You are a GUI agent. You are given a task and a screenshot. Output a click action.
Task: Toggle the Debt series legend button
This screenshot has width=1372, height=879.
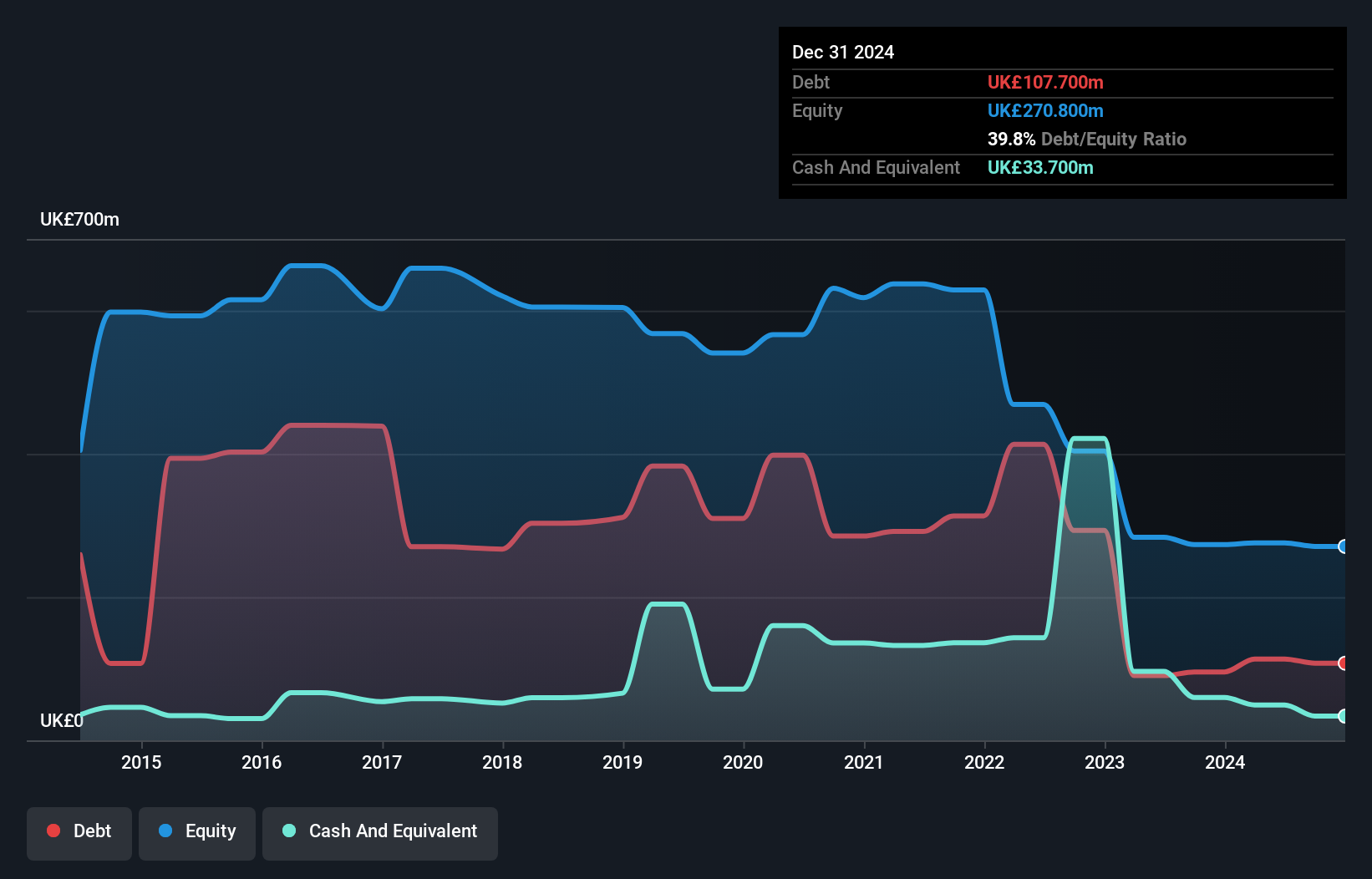(x=79, y=833)
